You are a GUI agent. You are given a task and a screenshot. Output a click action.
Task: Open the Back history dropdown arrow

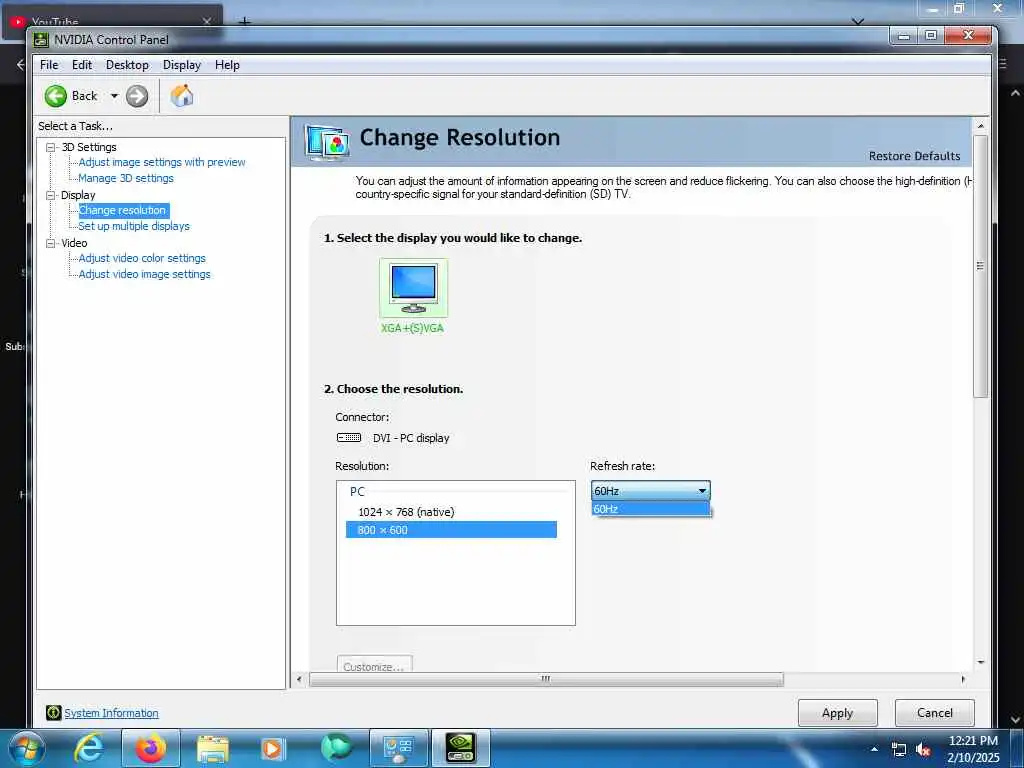(114, 96)
